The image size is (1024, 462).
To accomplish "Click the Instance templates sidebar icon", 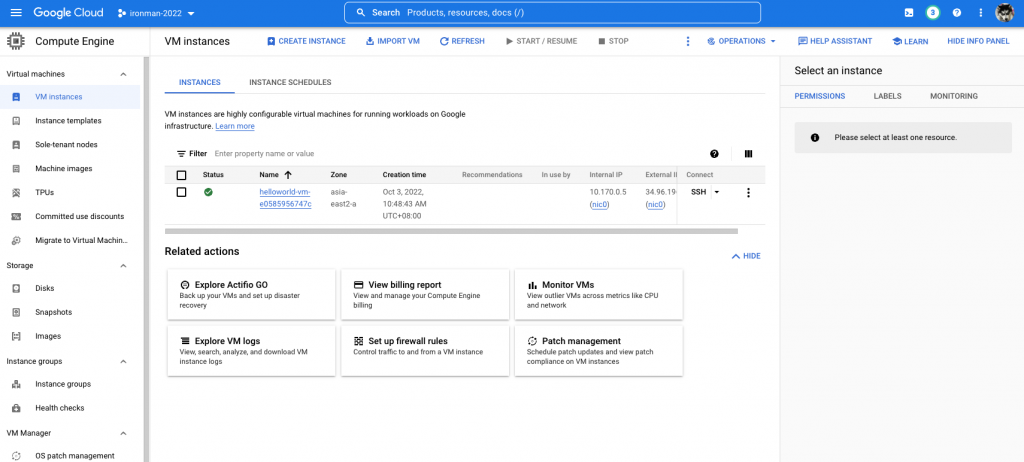I will 17,121.
